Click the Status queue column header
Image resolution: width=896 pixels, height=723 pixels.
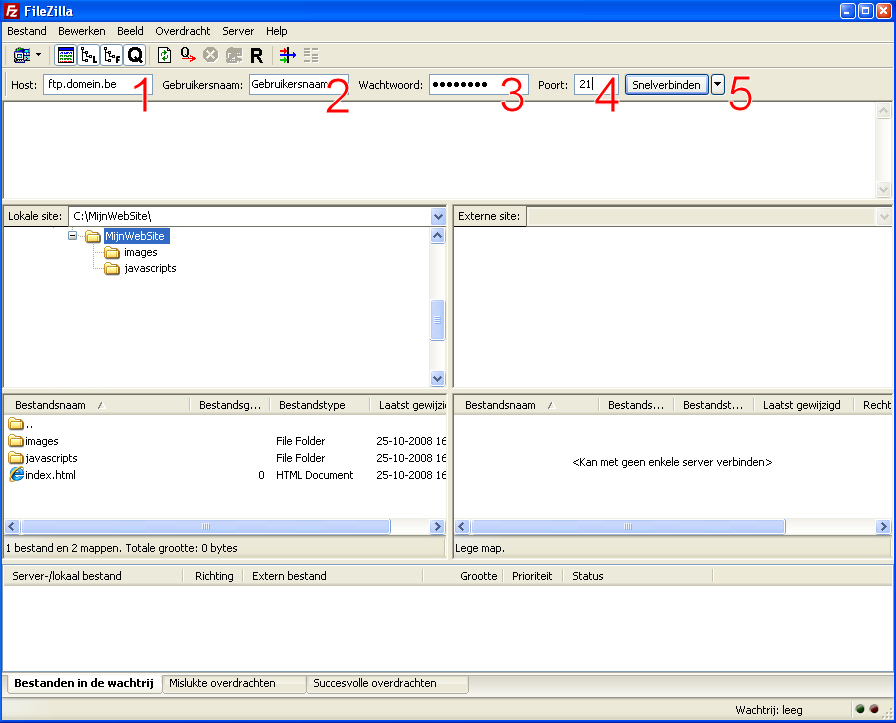638,576
